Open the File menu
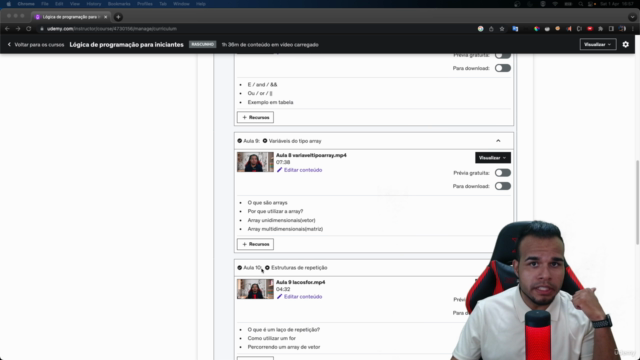Viewport: 640px width, 360px height. pyautogui.click(x=44, y=4)
